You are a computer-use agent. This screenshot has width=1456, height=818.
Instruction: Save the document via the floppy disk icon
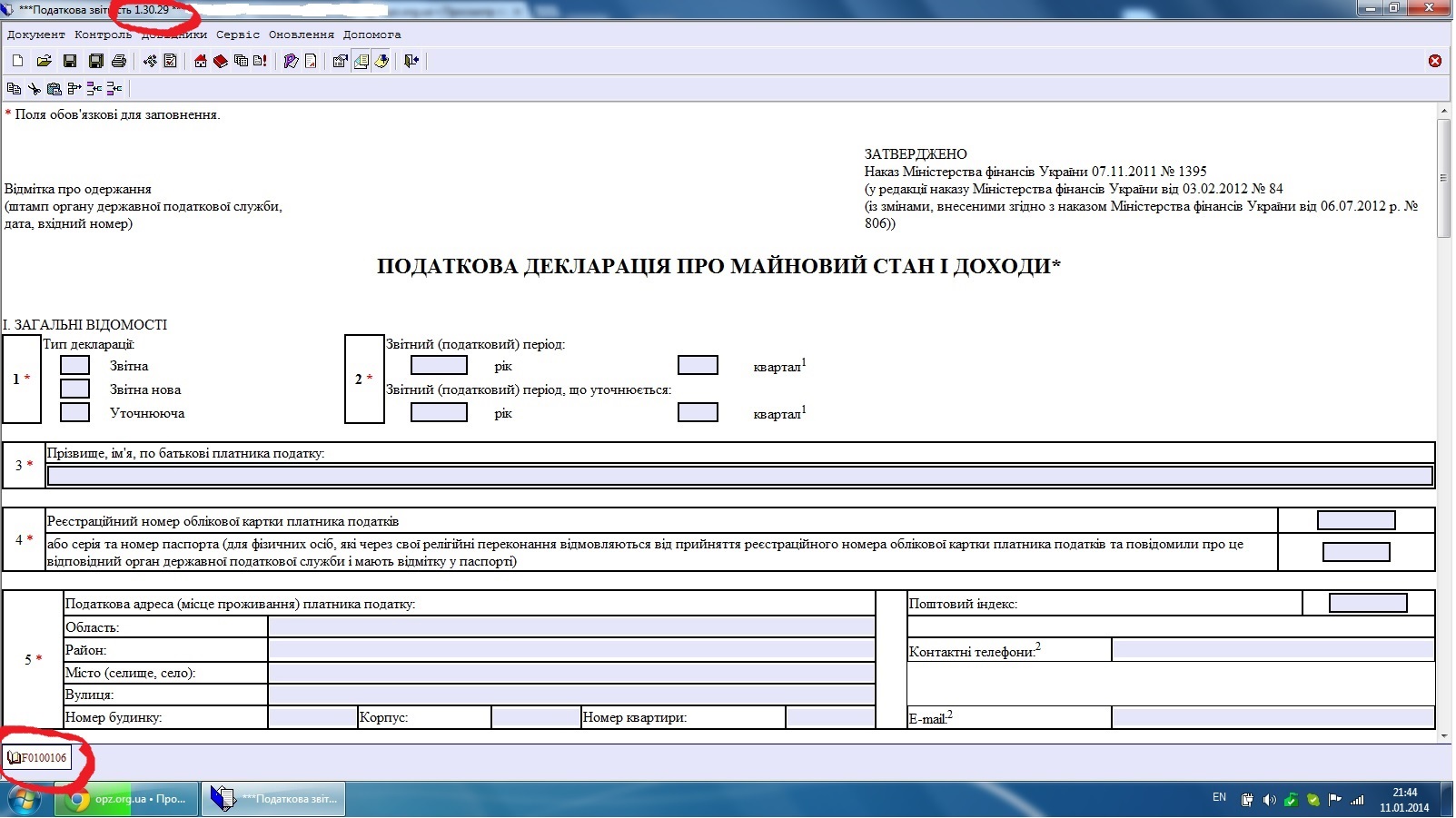70,61
